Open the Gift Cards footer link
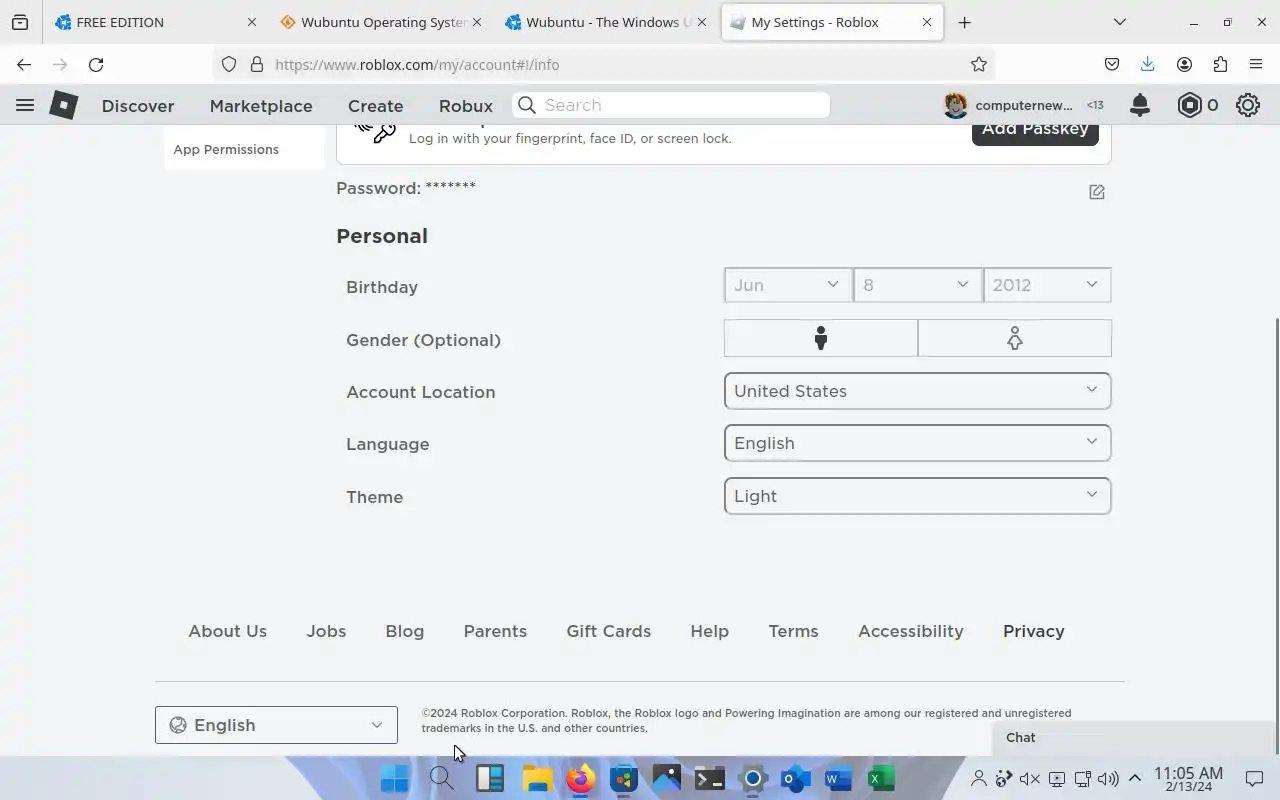 [609, 631]
